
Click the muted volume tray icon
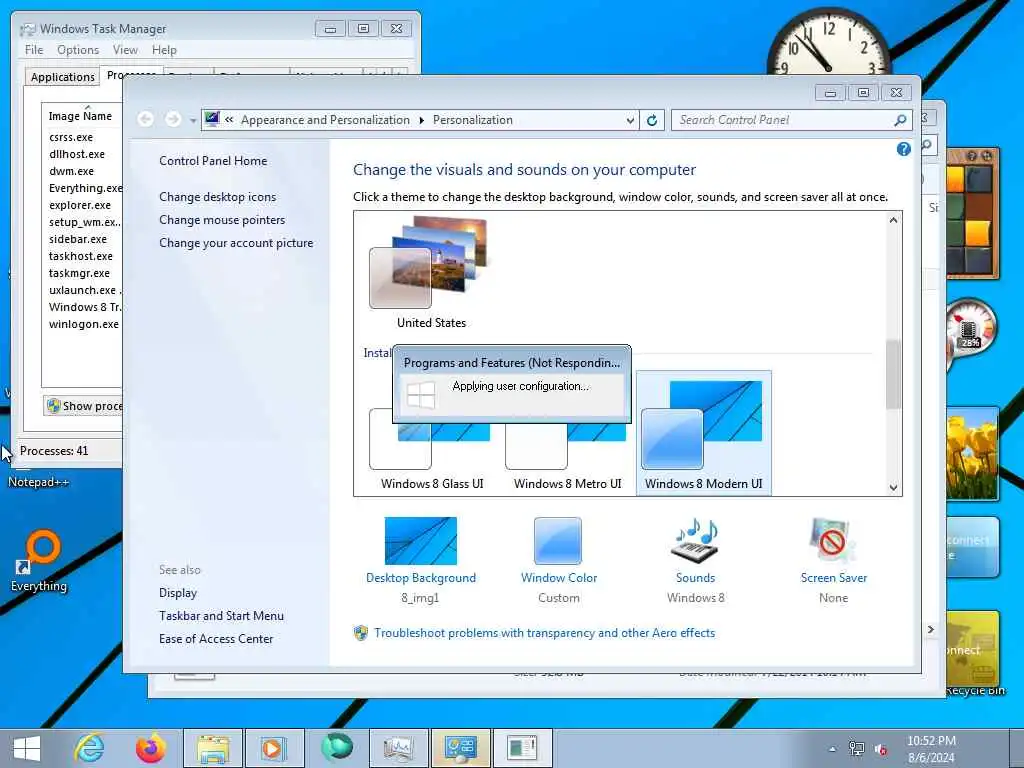tap(881, 749)
